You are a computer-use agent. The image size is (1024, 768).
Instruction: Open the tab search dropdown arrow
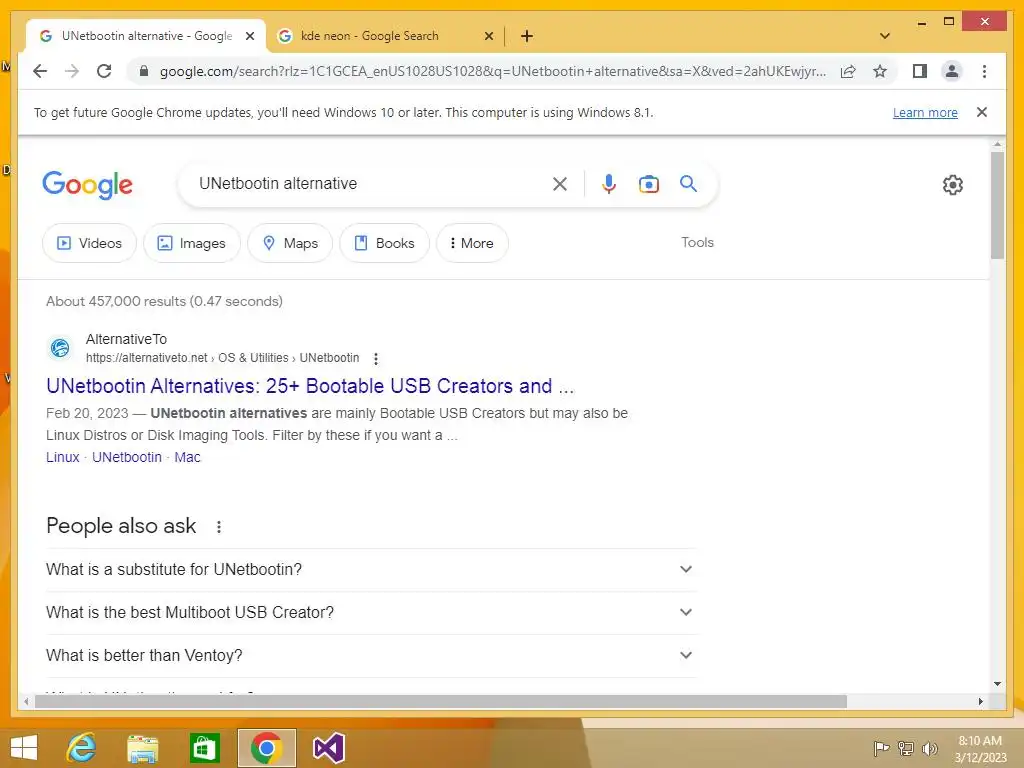tap(885, 36)
